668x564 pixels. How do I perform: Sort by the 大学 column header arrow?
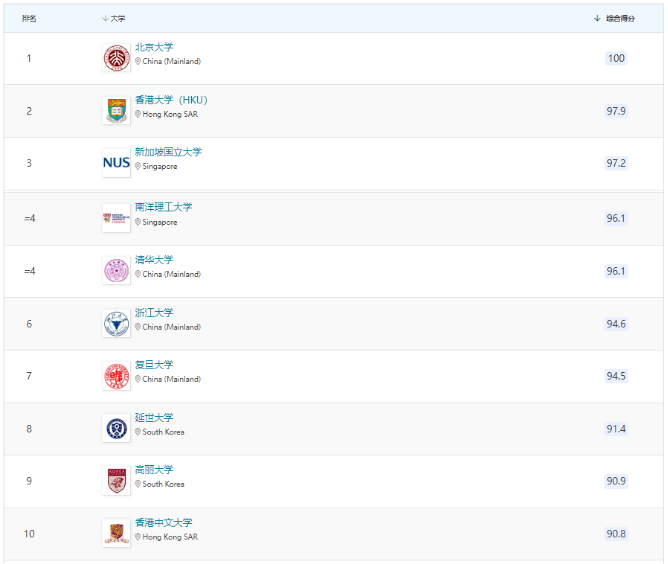(x=105, y=18)
